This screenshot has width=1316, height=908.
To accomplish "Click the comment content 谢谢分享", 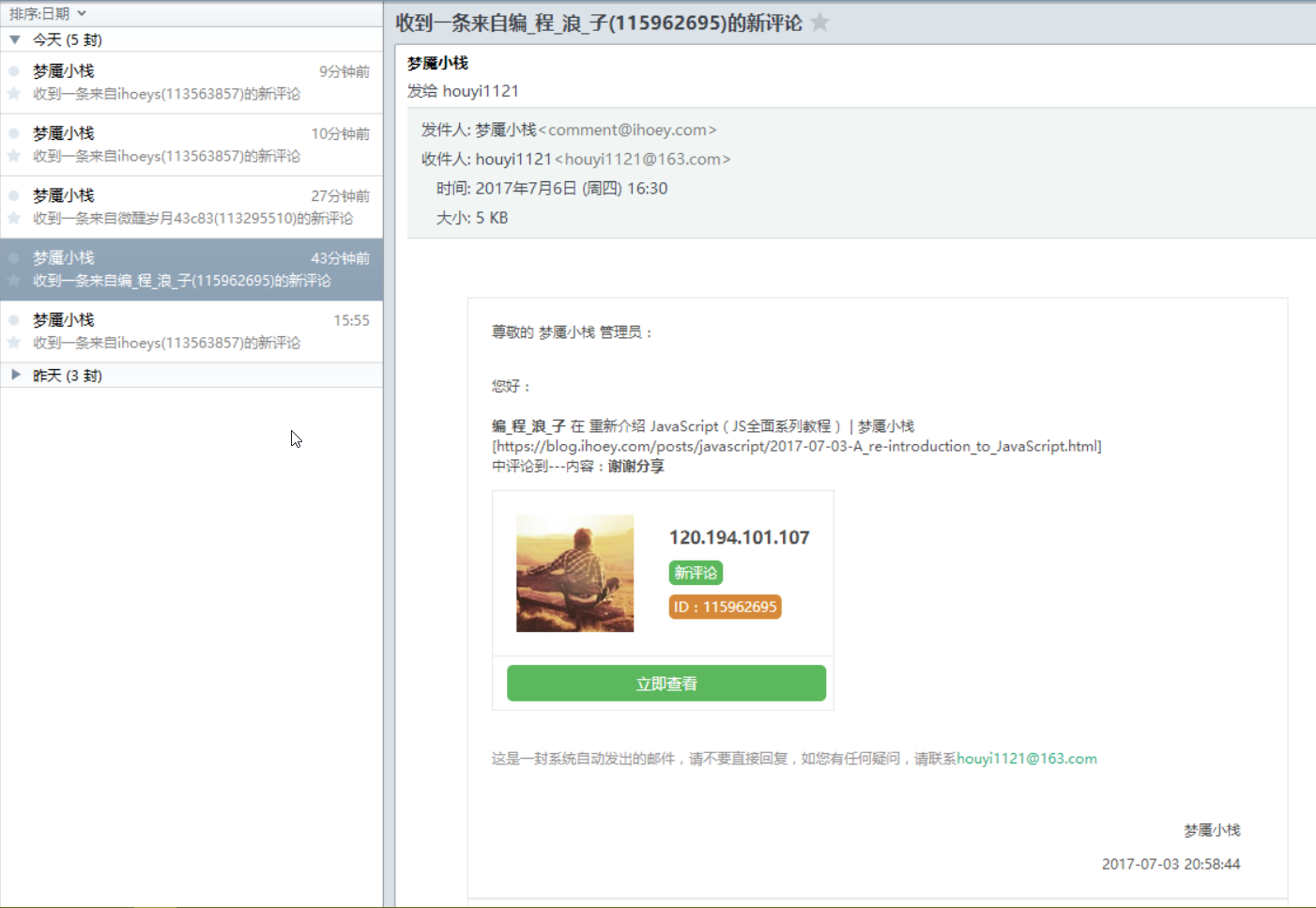I will [635, 466].
